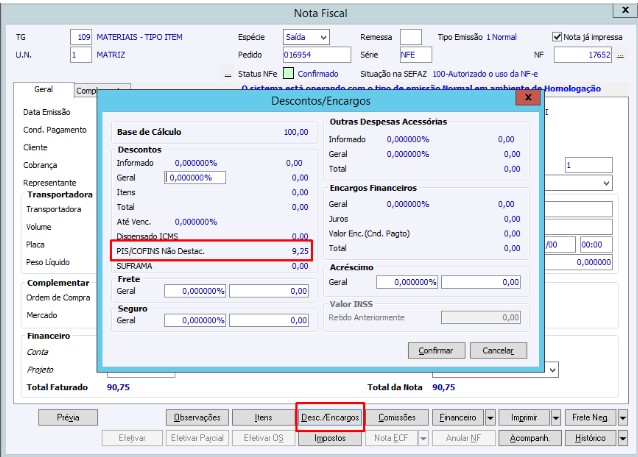Viewport: 638px width, 457px height.
Task: Click the 100-Autorizado o uso da NF-e text
Action: coord(485,74)
